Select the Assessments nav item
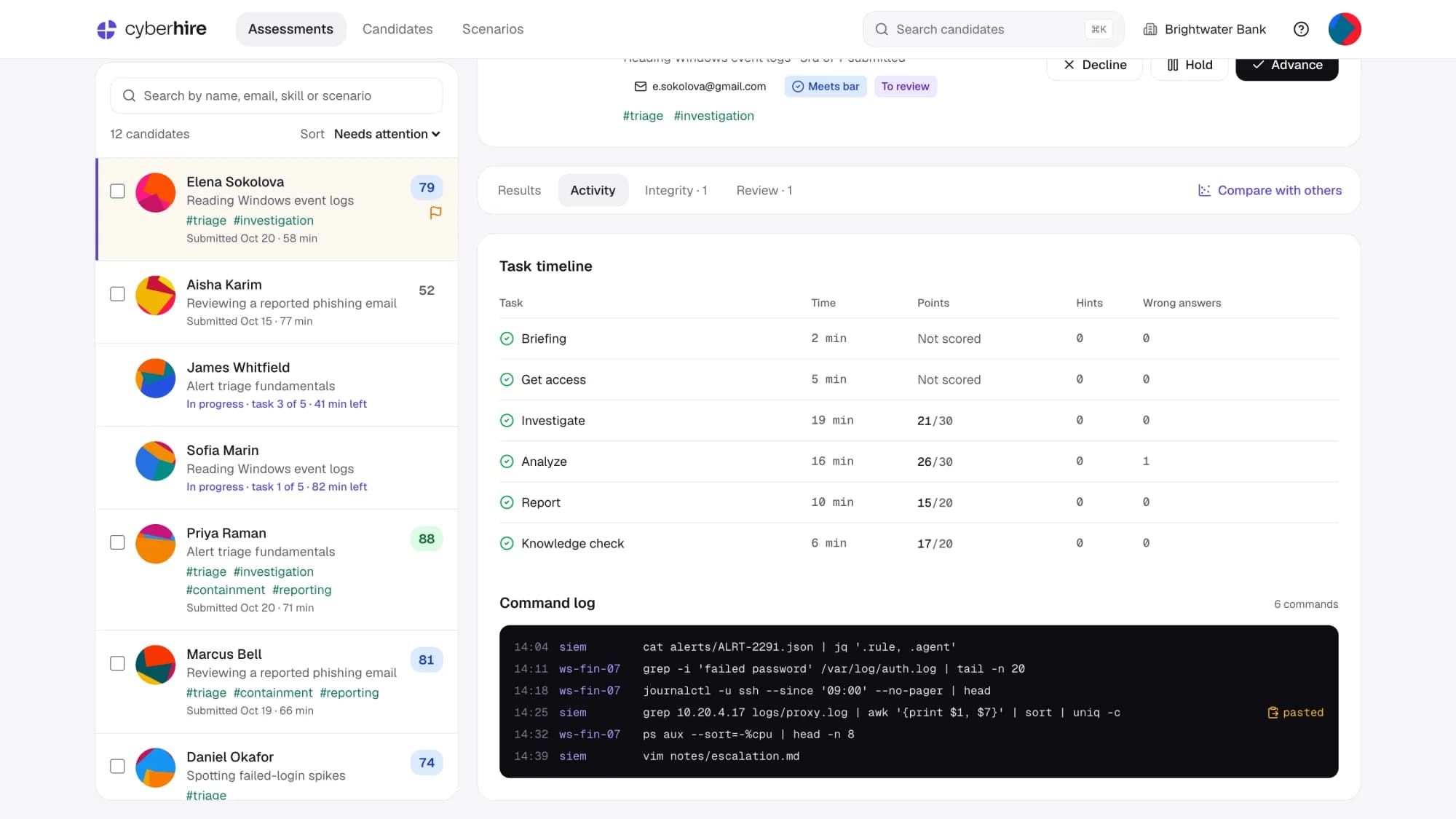Viewport: 1456px width, 819px height. tap(290, 29)
